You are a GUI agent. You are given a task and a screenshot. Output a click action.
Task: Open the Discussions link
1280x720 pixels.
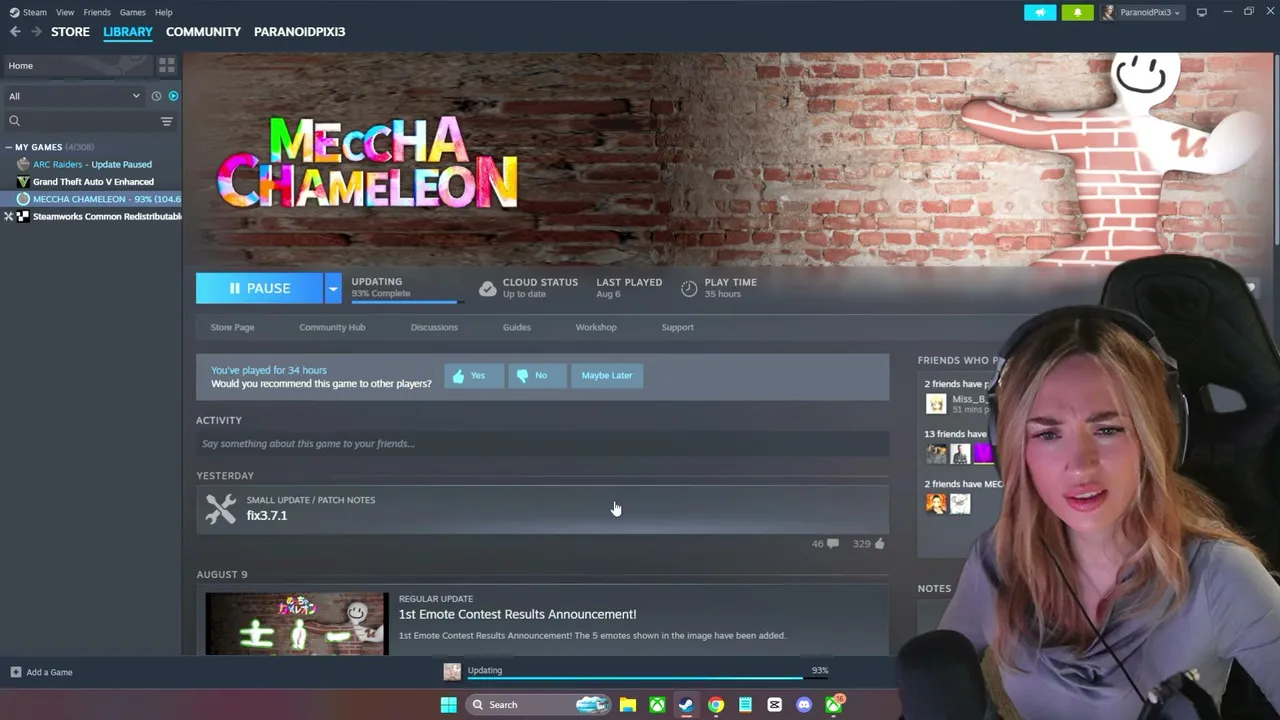tap(434, 327)
